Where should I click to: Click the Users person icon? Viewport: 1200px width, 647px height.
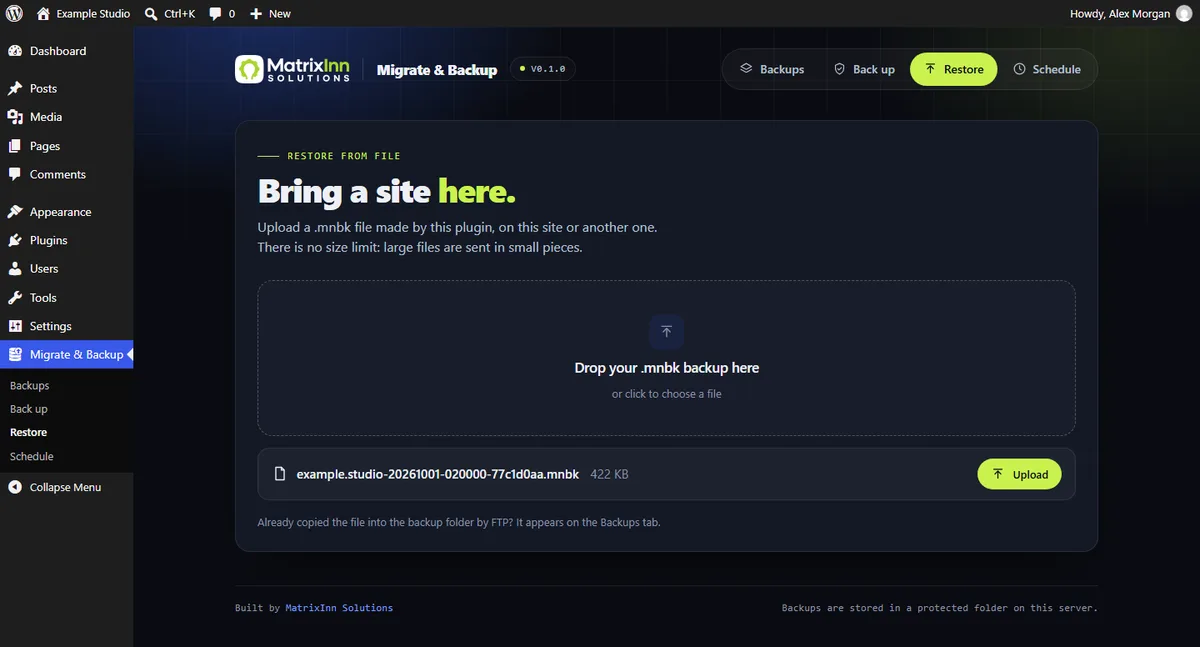pos(15,269)
